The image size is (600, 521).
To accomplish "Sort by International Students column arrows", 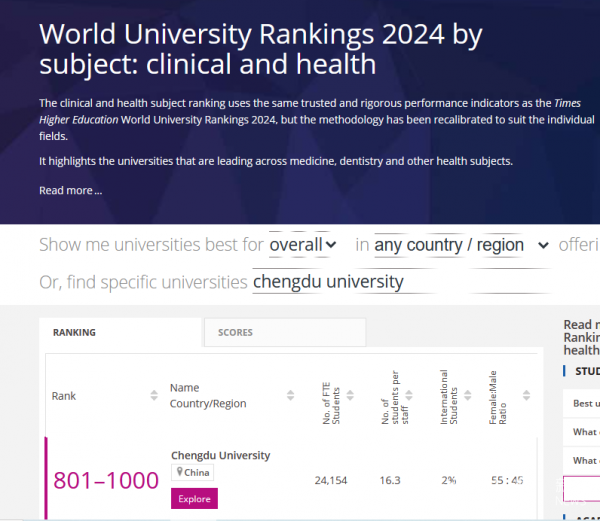I will click(x=468, y=395).
